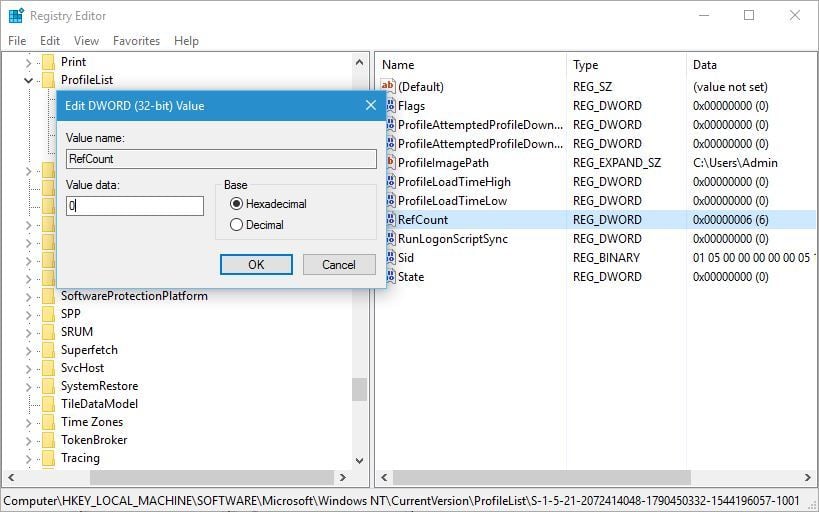Image resolution: width=819 pixels, height=512 pixels.
Task: Click the Sid binary value icon
Action: [390, 258]
